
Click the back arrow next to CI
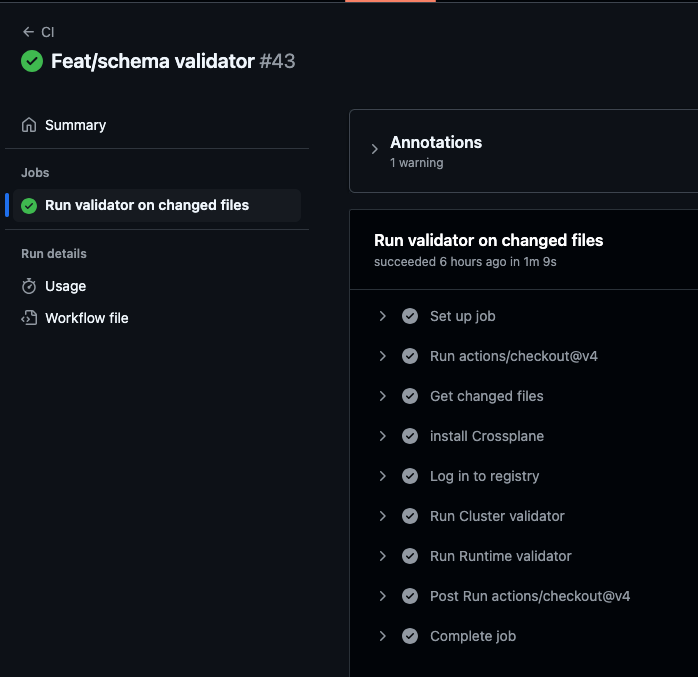pyautogui.click(x=28, y=32)
